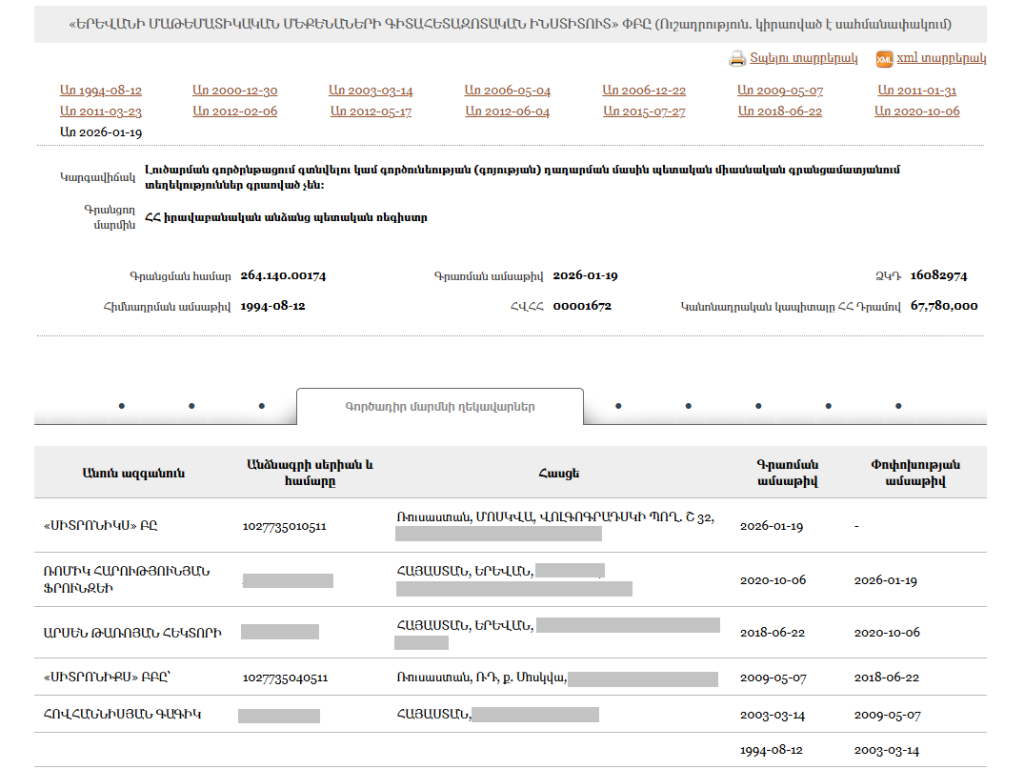The width and height of the screenshot is (1024, 769).
Task: Open the 2011-03-23 version link
Action: coord(101,112)
